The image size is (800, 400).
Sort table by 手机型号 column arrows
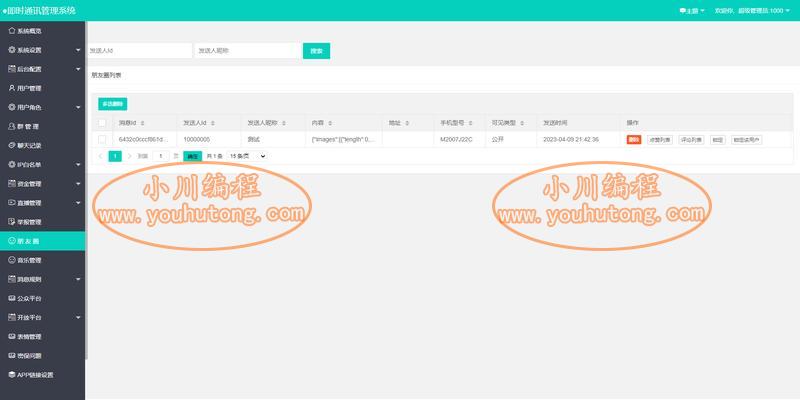[x=470, y=123]
